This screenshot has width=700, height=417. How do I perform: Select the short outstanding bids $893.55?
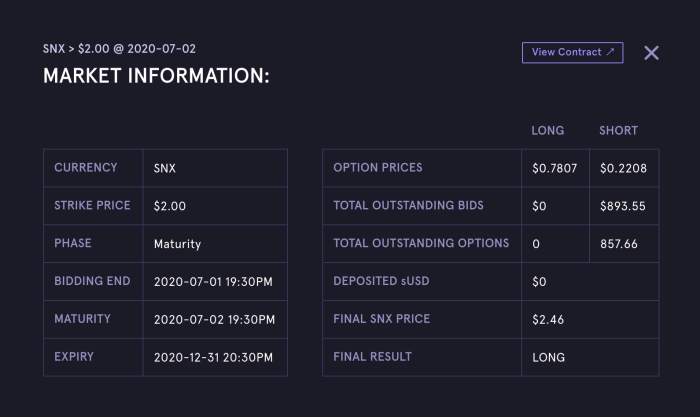click(623, 206)
